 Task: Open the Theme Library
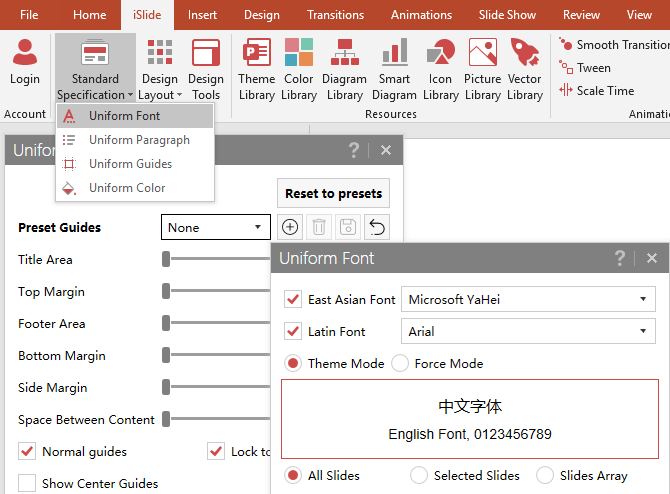pos(256,69)
